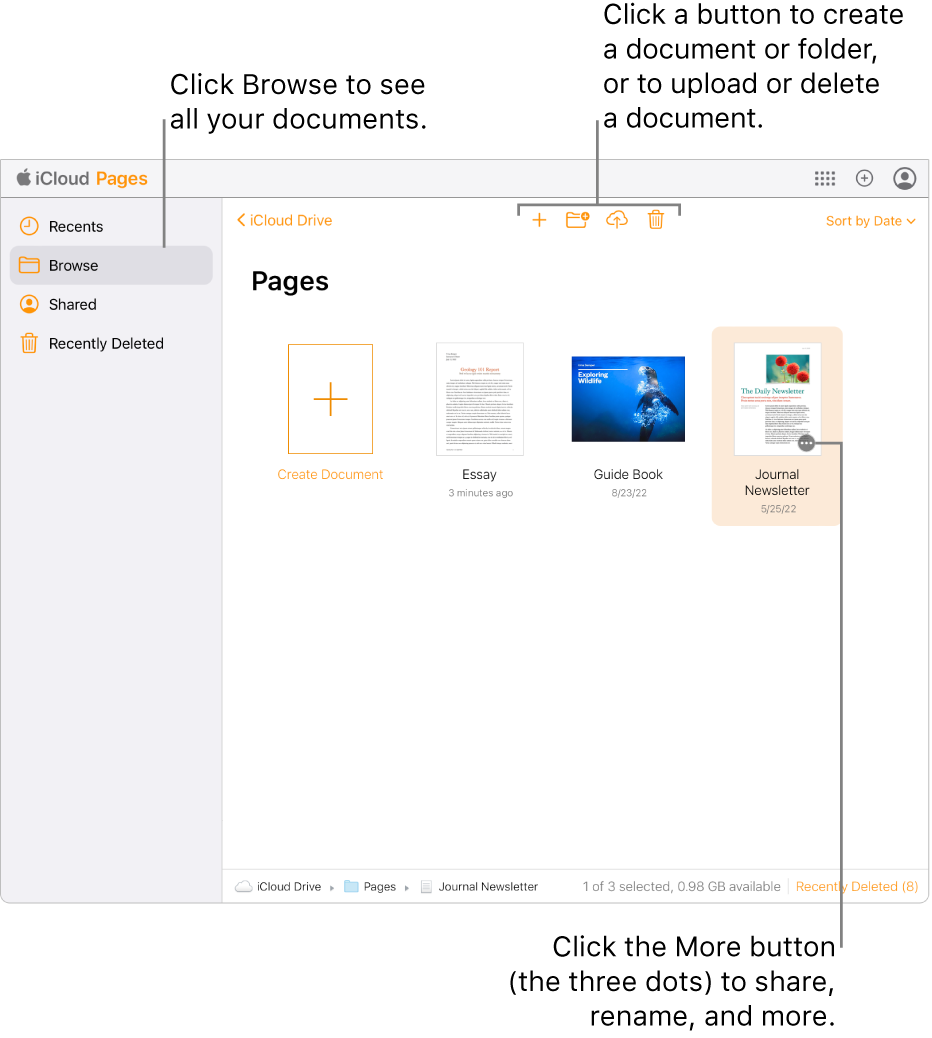
Task: Click the circled plus icon in header
Action: 864,178
